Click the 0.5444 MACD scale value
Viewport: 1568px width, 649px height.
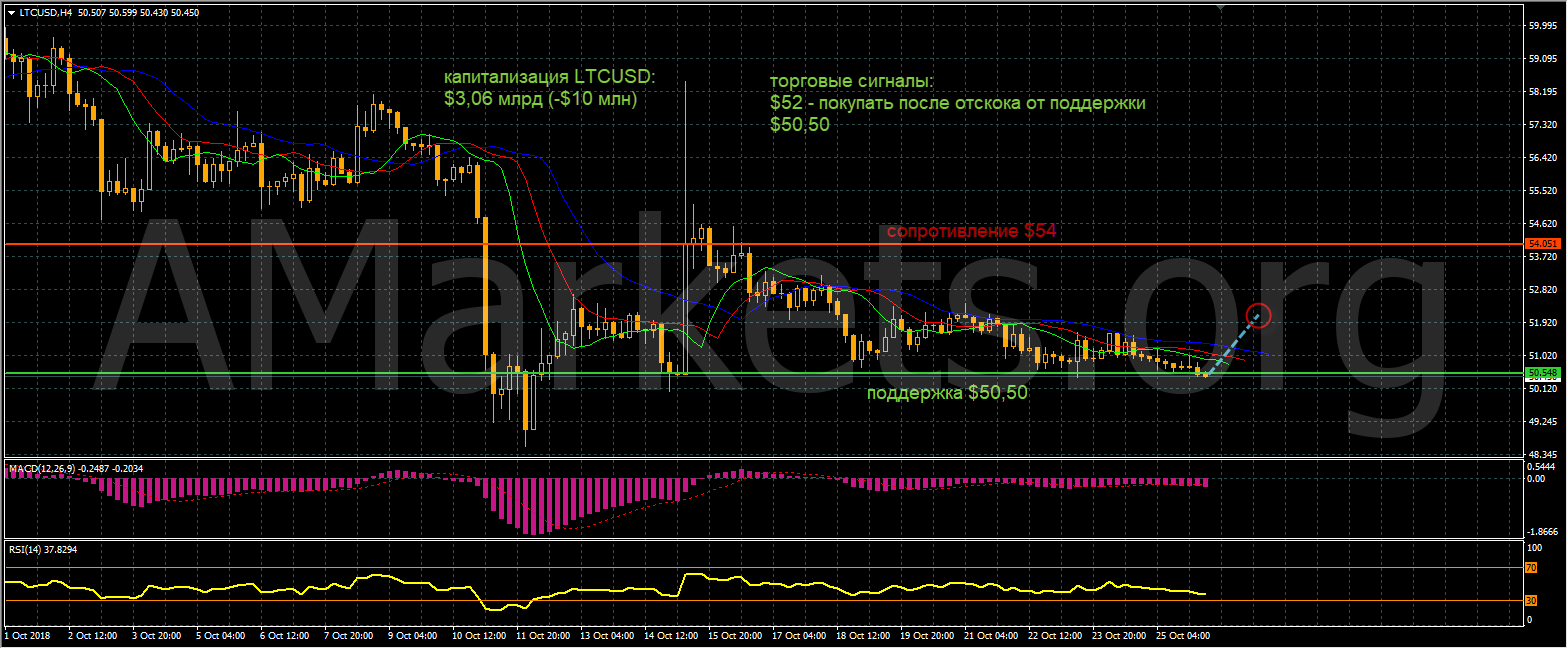(x=1541, y=466)
